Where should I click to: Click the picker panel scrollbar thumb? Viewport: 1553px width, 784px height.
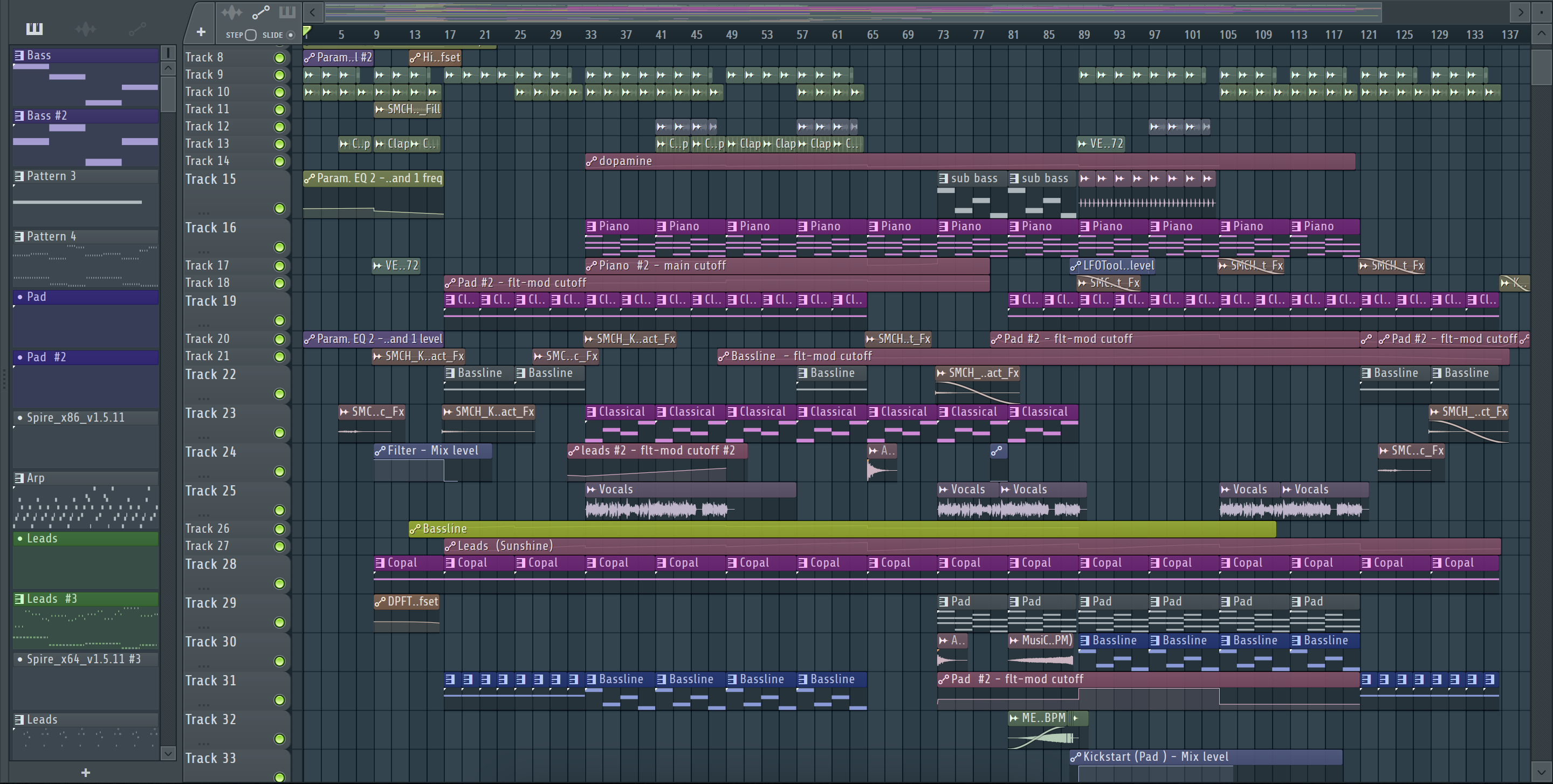168,94
